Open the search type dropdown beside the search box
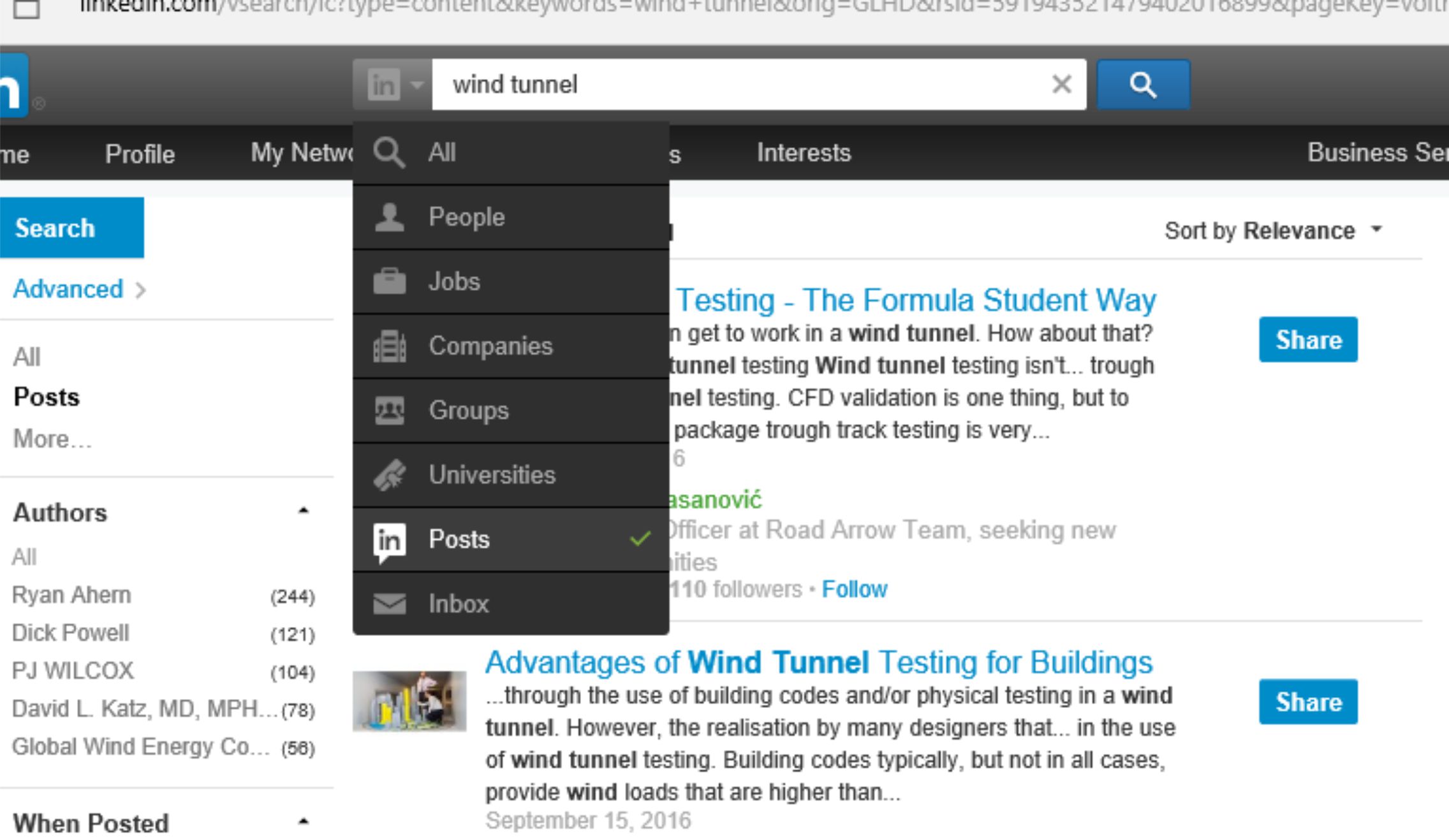 pos(392,84)
